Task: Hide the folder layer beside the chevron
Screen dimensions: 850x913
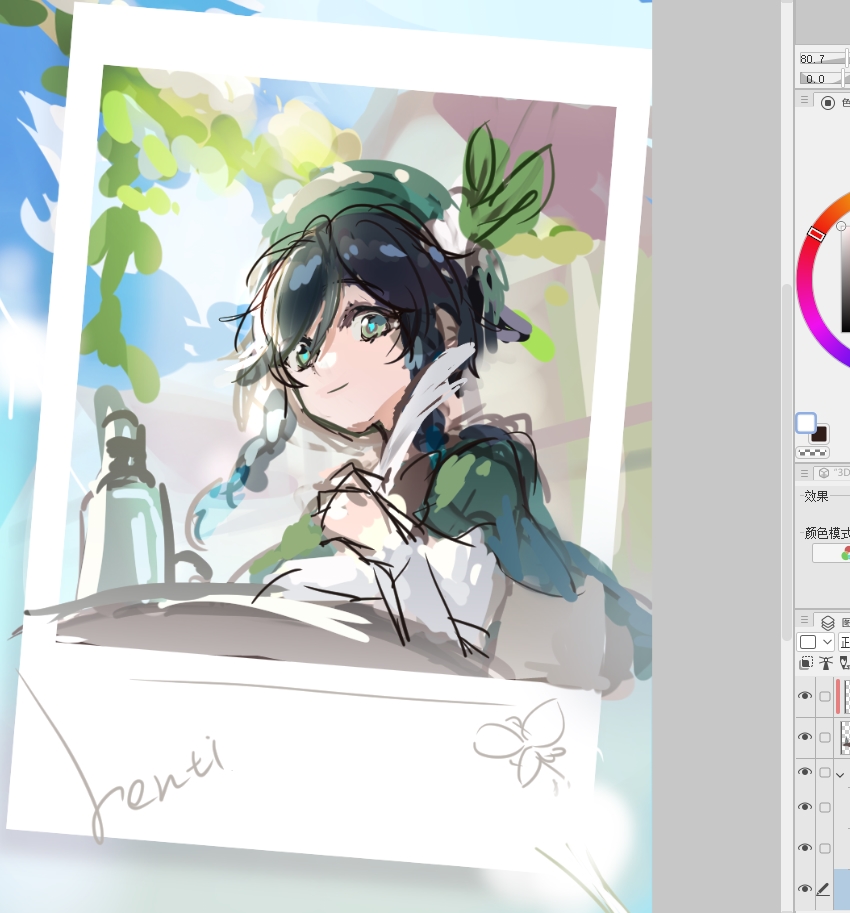Action: pos(805,772)
